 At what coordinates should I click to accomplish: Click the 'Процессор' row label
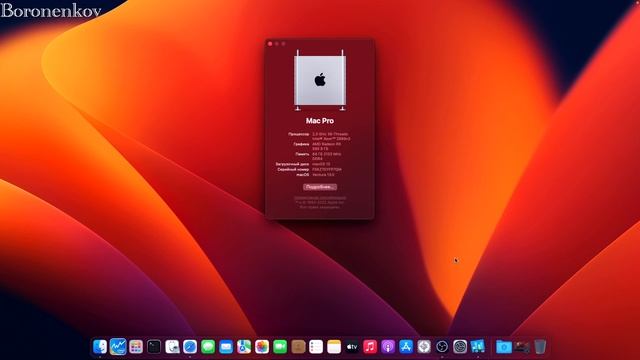[x=298, y=134]
